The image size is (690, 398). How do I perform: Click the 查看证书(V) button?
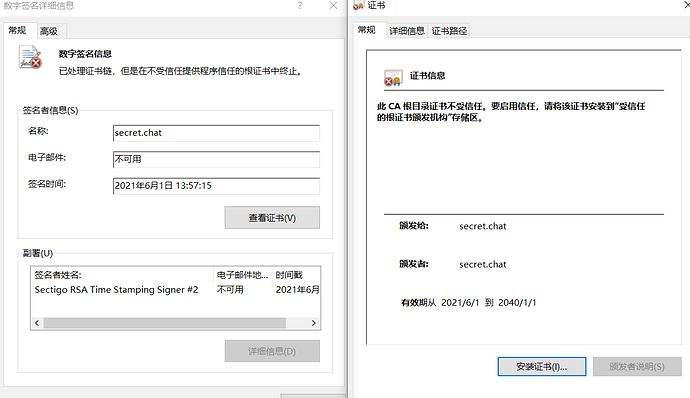click(x=272, y=217)
